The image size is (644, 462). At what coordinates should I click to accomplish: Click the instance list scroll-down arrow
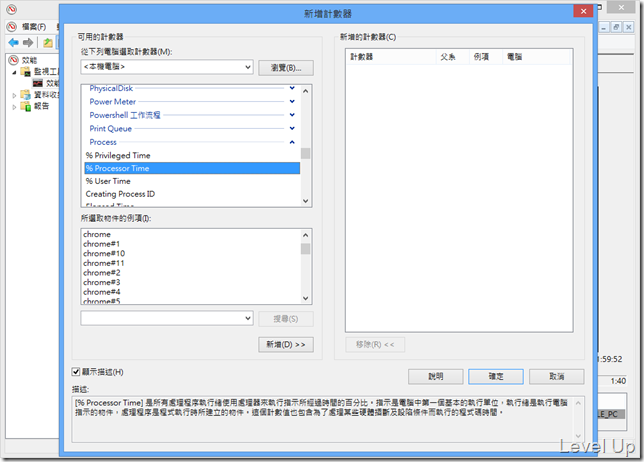coord(305,298)
